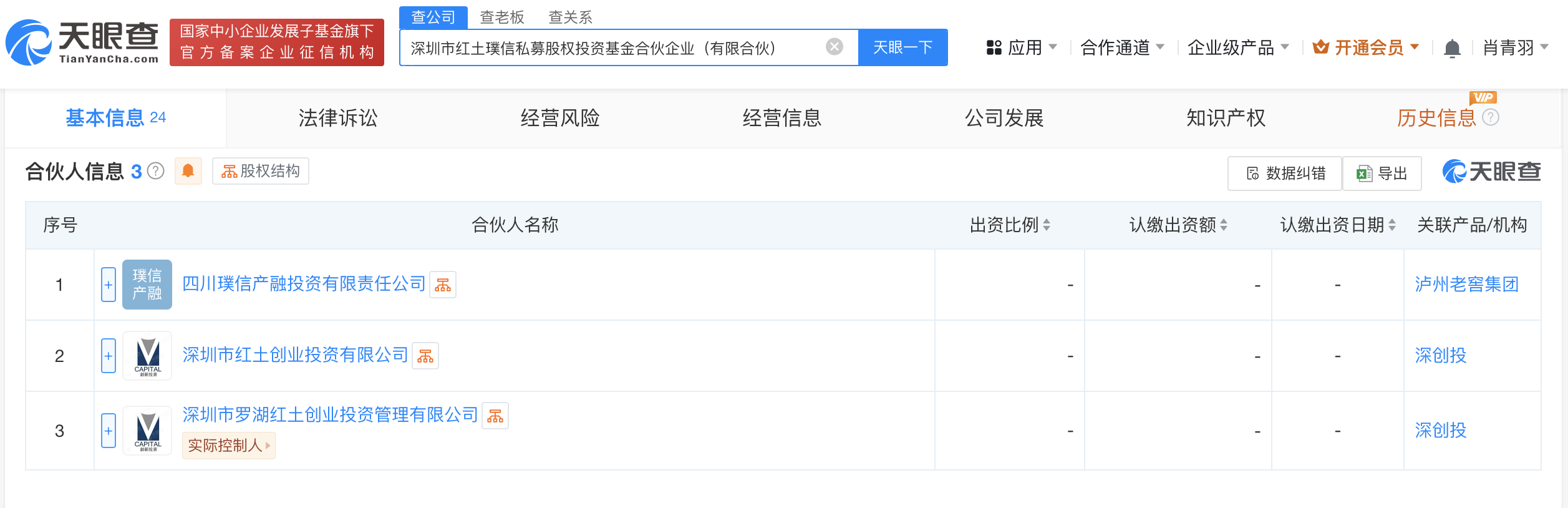Click the 数据纠错 button

[1285, 173]
